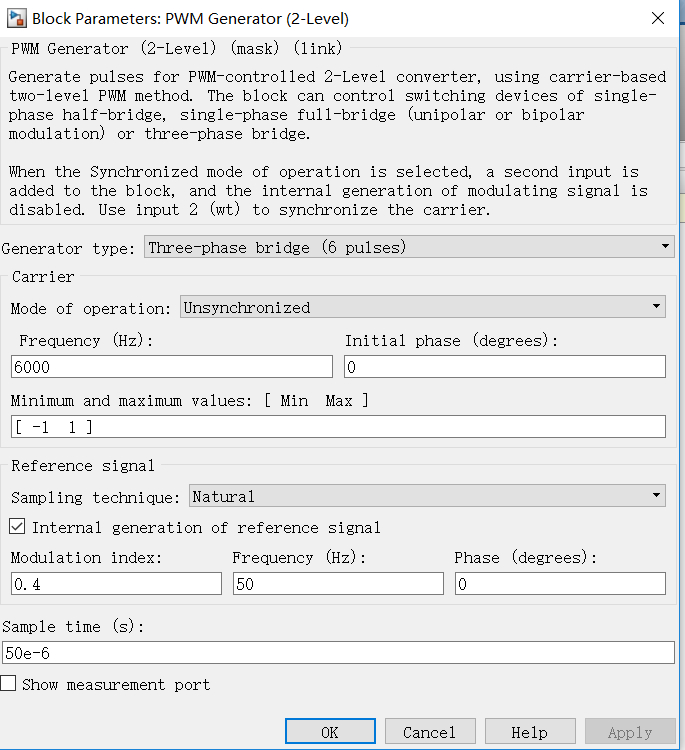Select the Minimum and maximum values field
The image size is (685, 750).
(x=338, y=427)
